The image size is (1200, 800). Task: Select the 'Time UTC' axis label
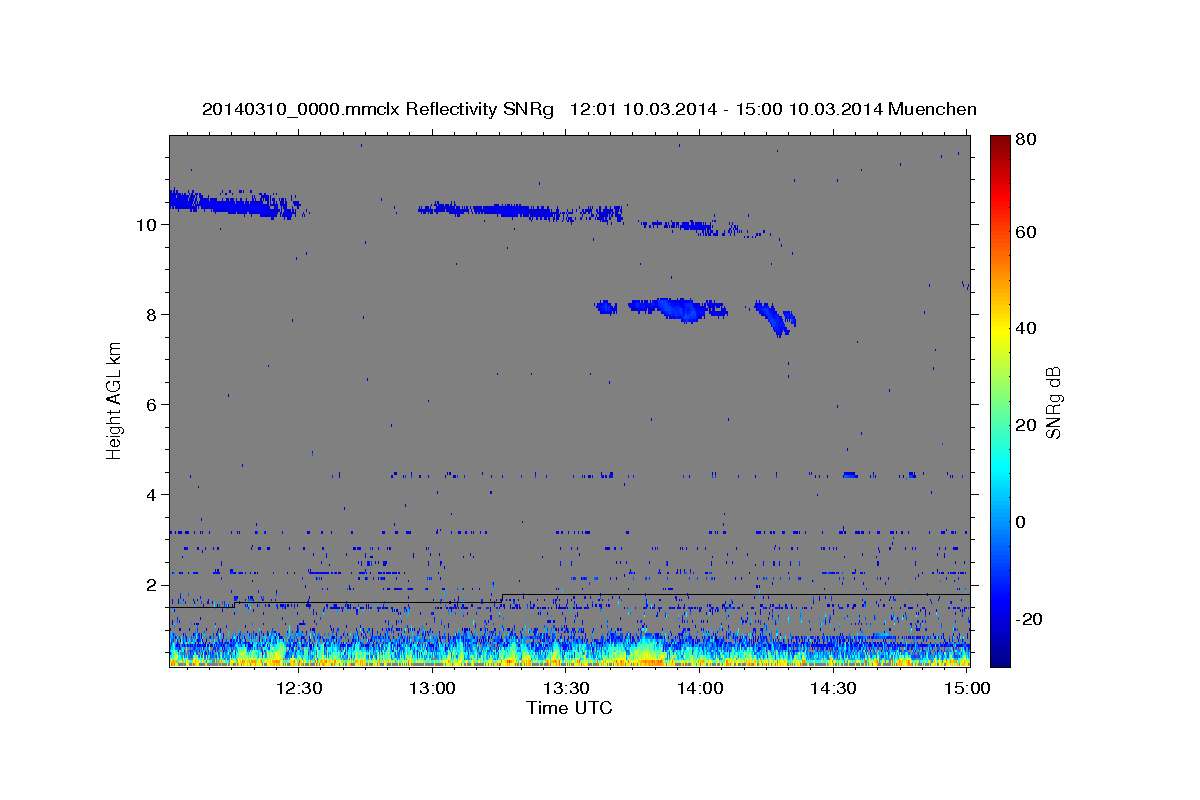pyautogui.click(x=569, y=708)
